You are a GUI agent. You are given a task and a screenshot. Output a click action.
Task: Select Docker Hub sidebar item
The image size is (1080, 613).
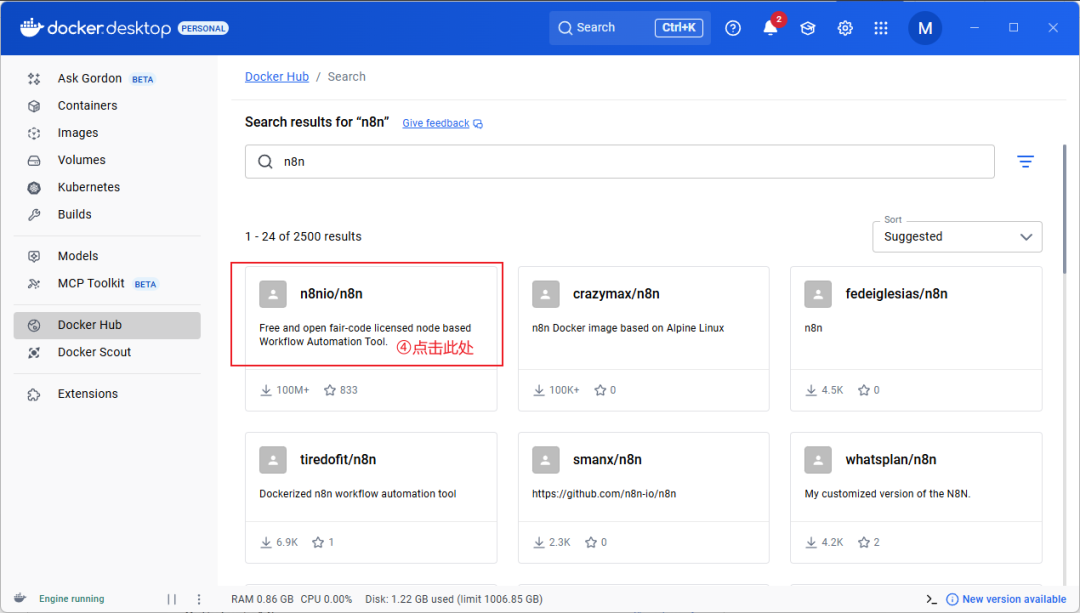(107, 325)
